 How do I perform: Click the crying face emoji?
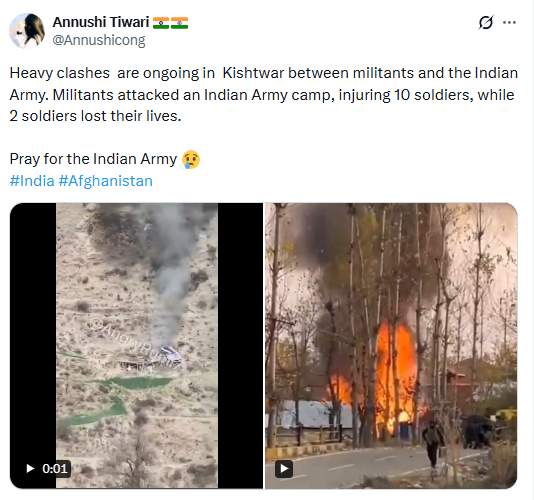pyautogui.click(x=191, y=159)
